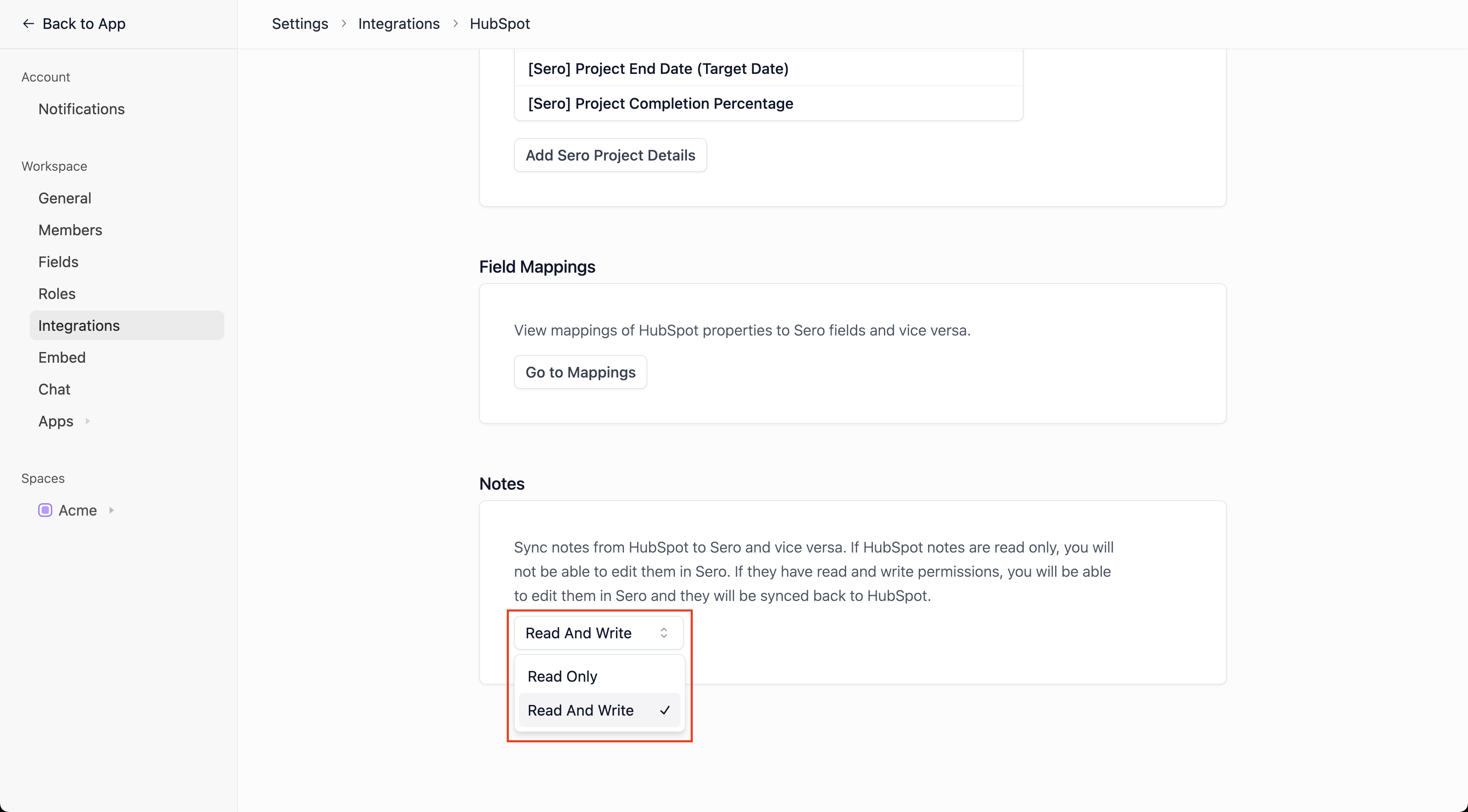The image size is (1468, 812).
Task: Click the purple Acme space icon
Action: click(x=45, y=510)
